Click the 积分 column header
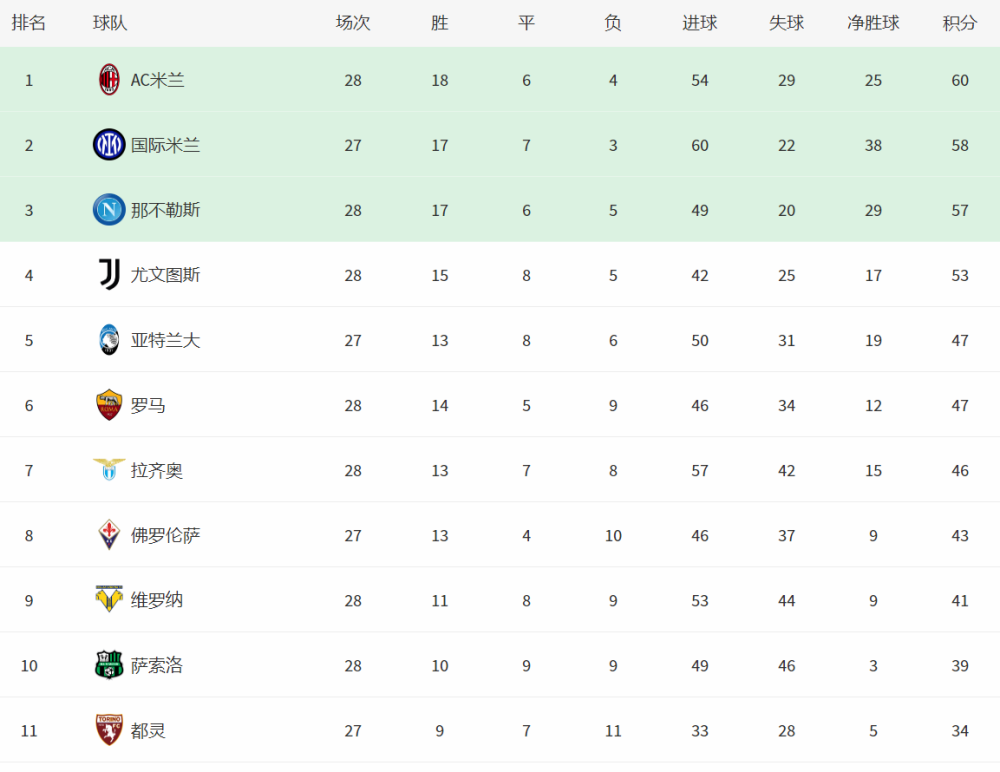 (x=960, y=23)
